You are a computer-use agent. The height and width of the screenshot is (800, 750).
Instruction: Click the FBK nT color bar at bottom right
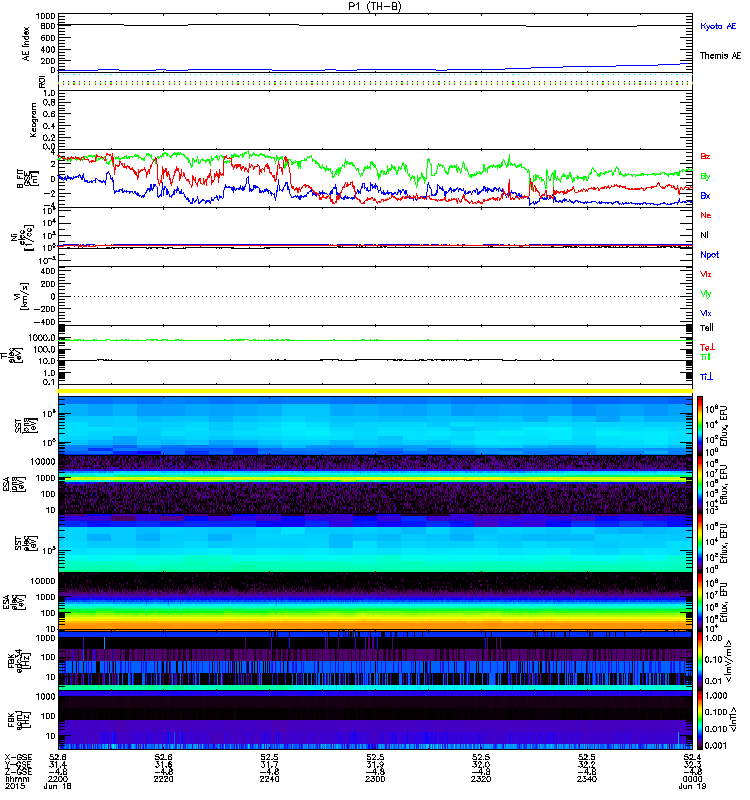click(x=698, y=727)
